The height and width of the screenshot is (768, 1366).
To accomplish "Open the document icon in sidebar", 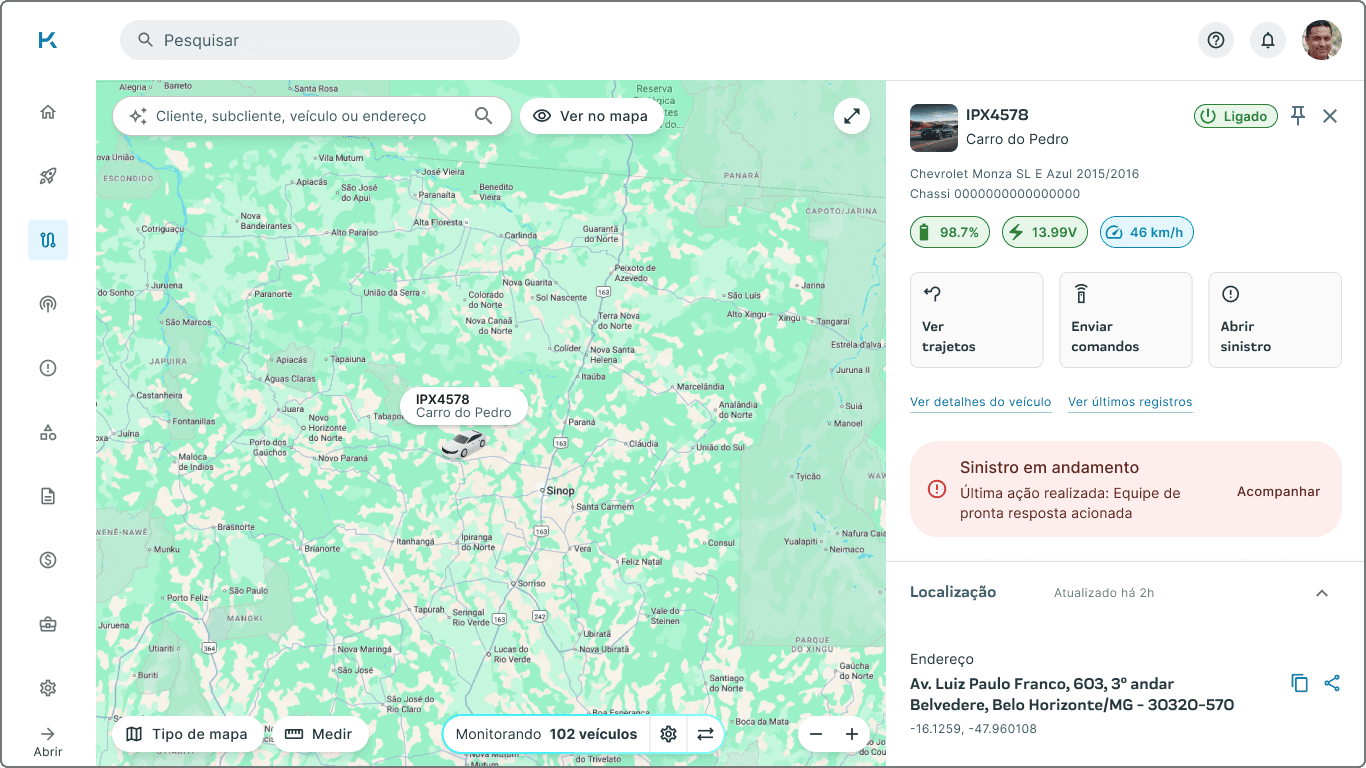I will coord(48,496).
